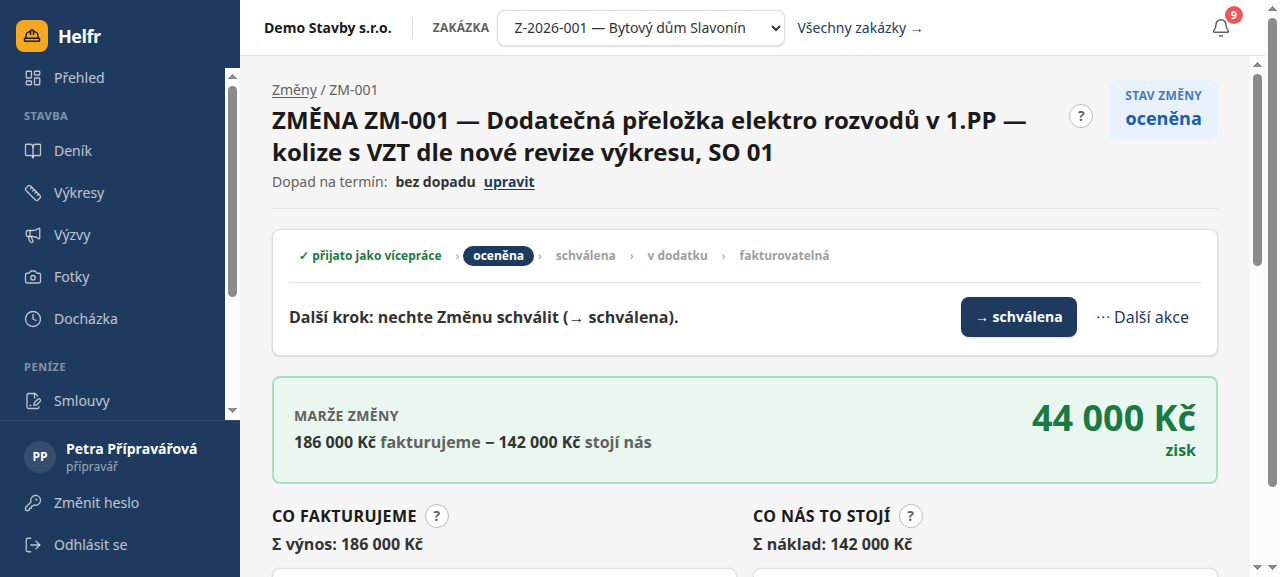The height and width of the screenshot is (577, 1280).
Task: Go to Smlouvy menu item
Action: (112, 401)
